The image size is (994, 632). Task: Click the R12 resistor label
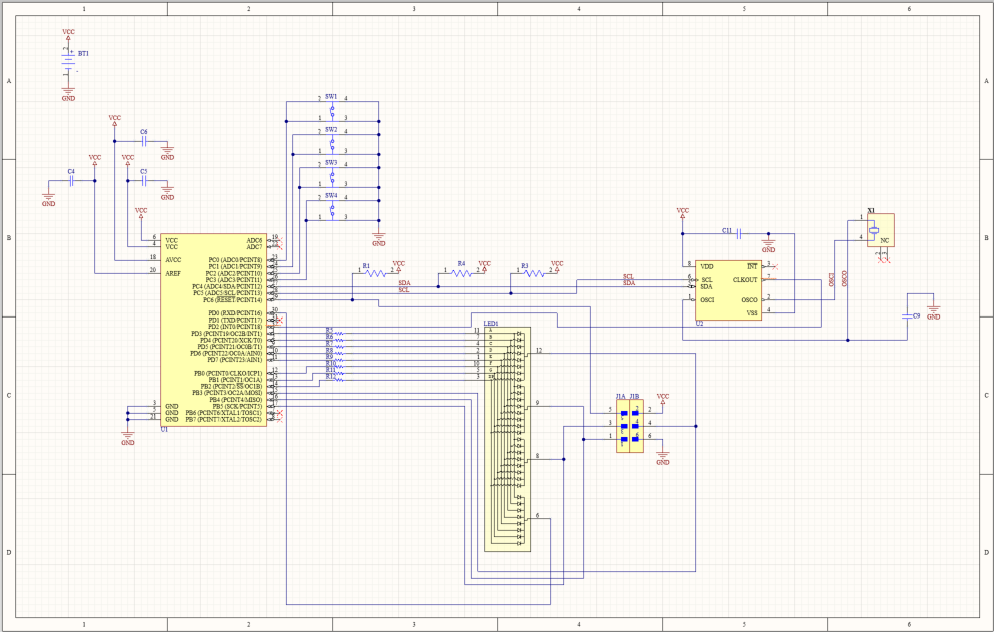coord(330,376)
